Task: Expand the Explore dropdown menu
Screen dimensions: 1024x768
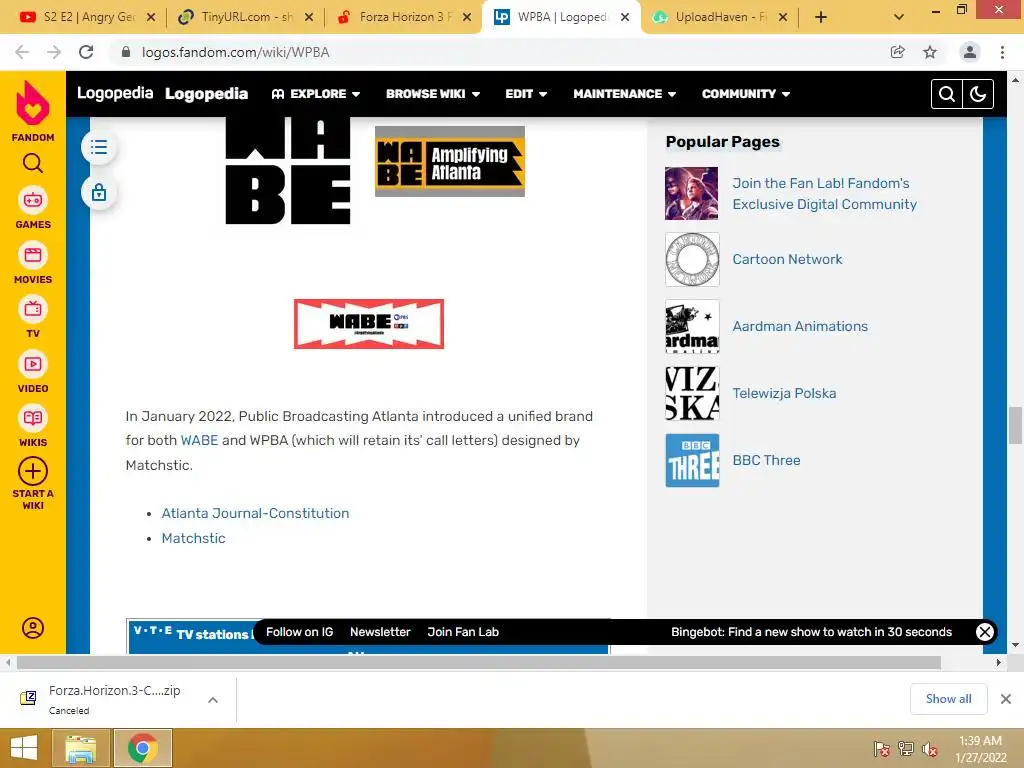Action: click(x=316, y=94)
